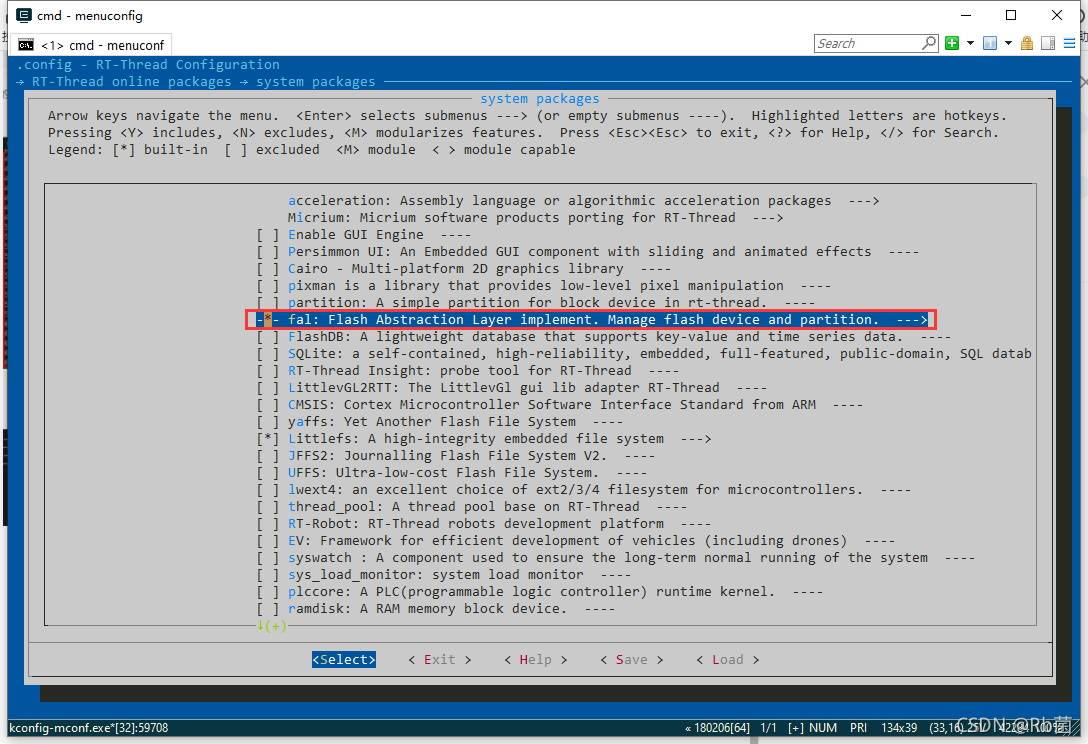Open the Littlefs submenu arrow
The height and width of the screenshot is (744, 1088).
(696, 439)
